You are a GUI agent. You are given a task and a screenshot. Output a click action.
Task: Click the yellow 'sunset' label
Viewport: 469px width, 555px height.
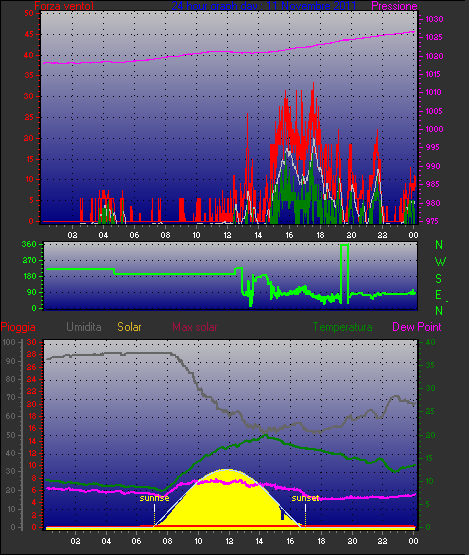[305, 498]
